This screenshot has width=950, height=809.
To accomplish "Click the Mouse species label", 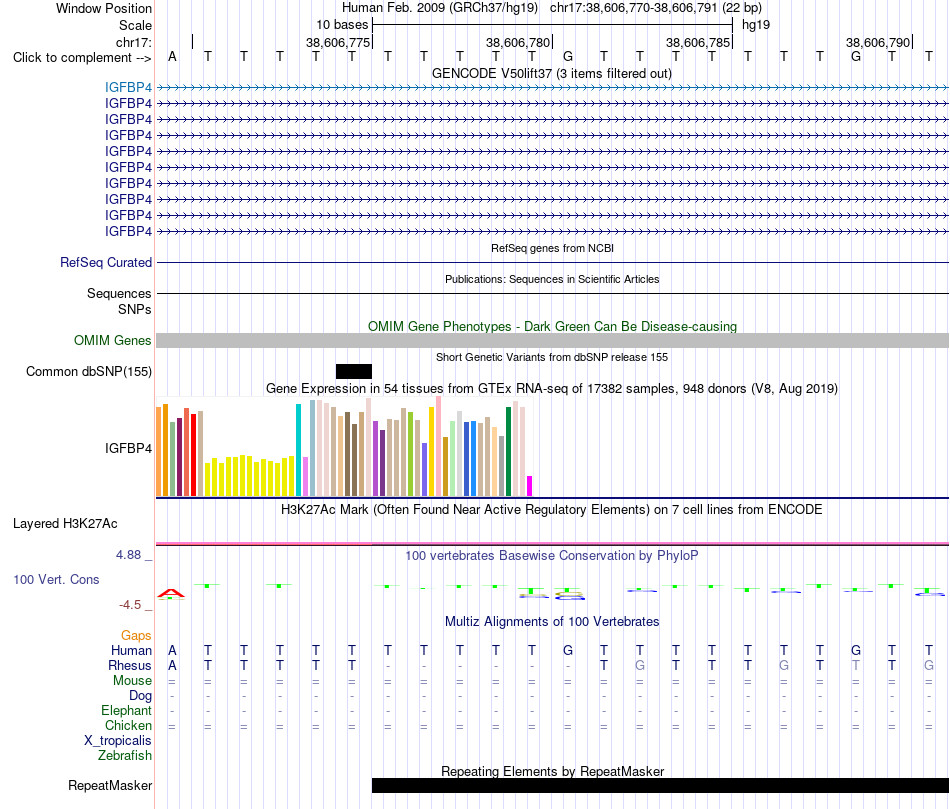I will 132,681.
